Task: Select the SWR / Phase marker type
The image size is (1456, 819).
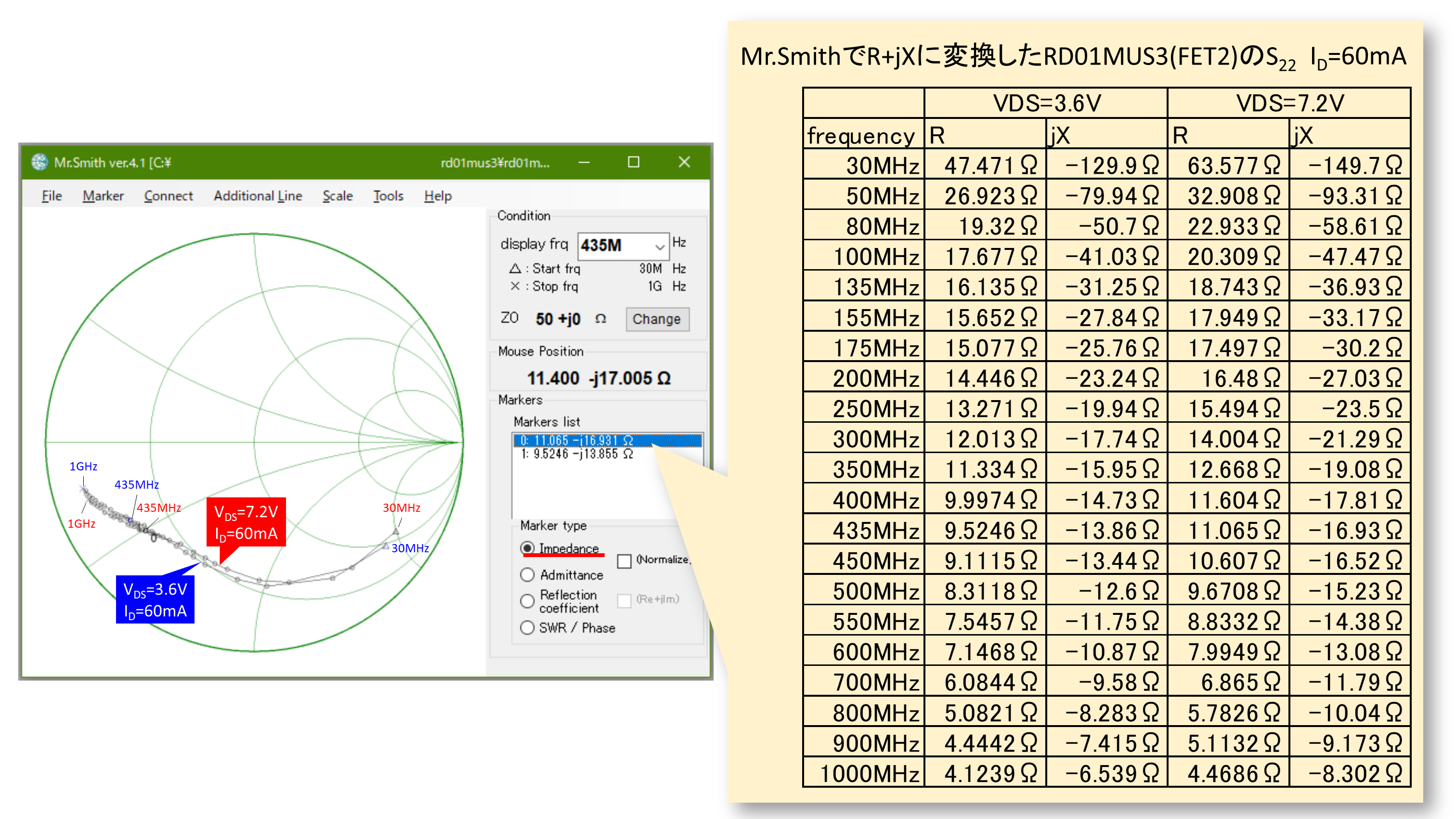Action: [x=568, y=627]
